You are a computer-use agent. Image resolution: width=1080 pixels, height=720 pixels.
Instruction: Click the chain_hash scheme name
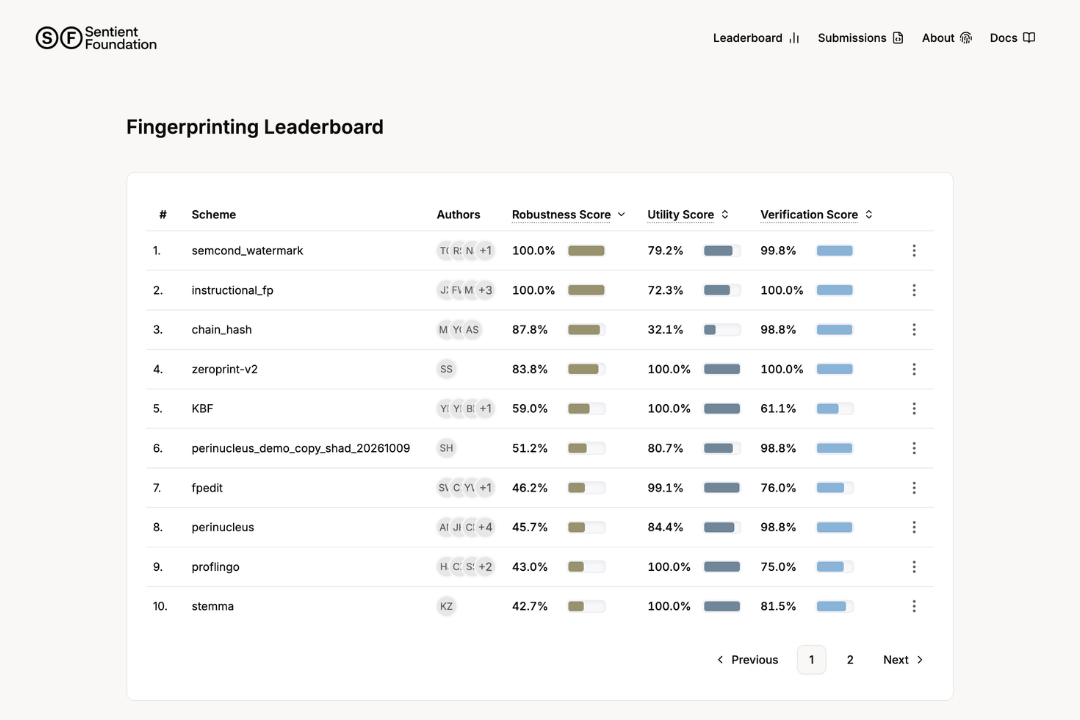[222, 329]
